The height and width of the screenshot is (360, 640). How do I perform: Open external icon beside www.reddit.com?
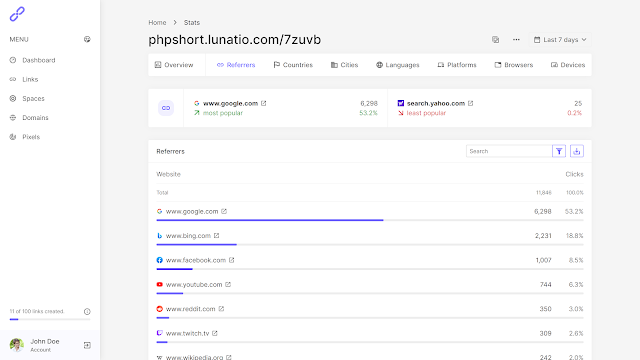point(221,309)
